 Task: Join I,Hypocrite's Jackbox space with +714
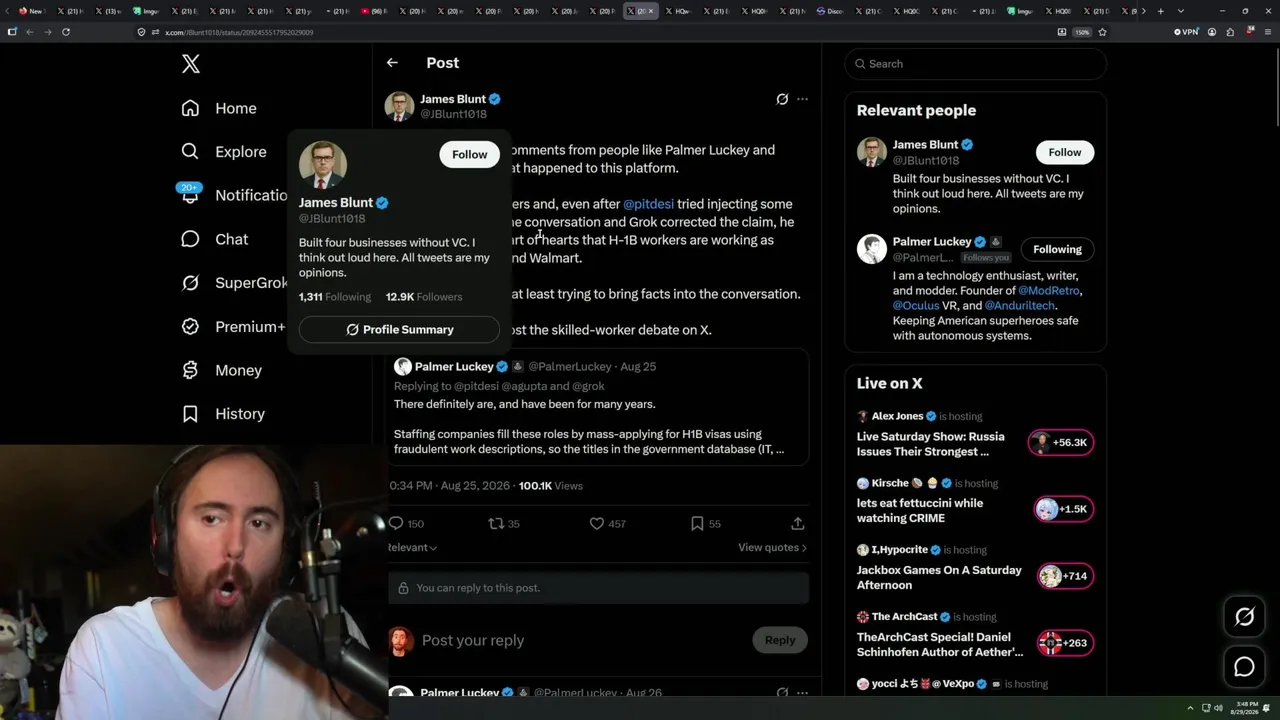point(1065,576)
